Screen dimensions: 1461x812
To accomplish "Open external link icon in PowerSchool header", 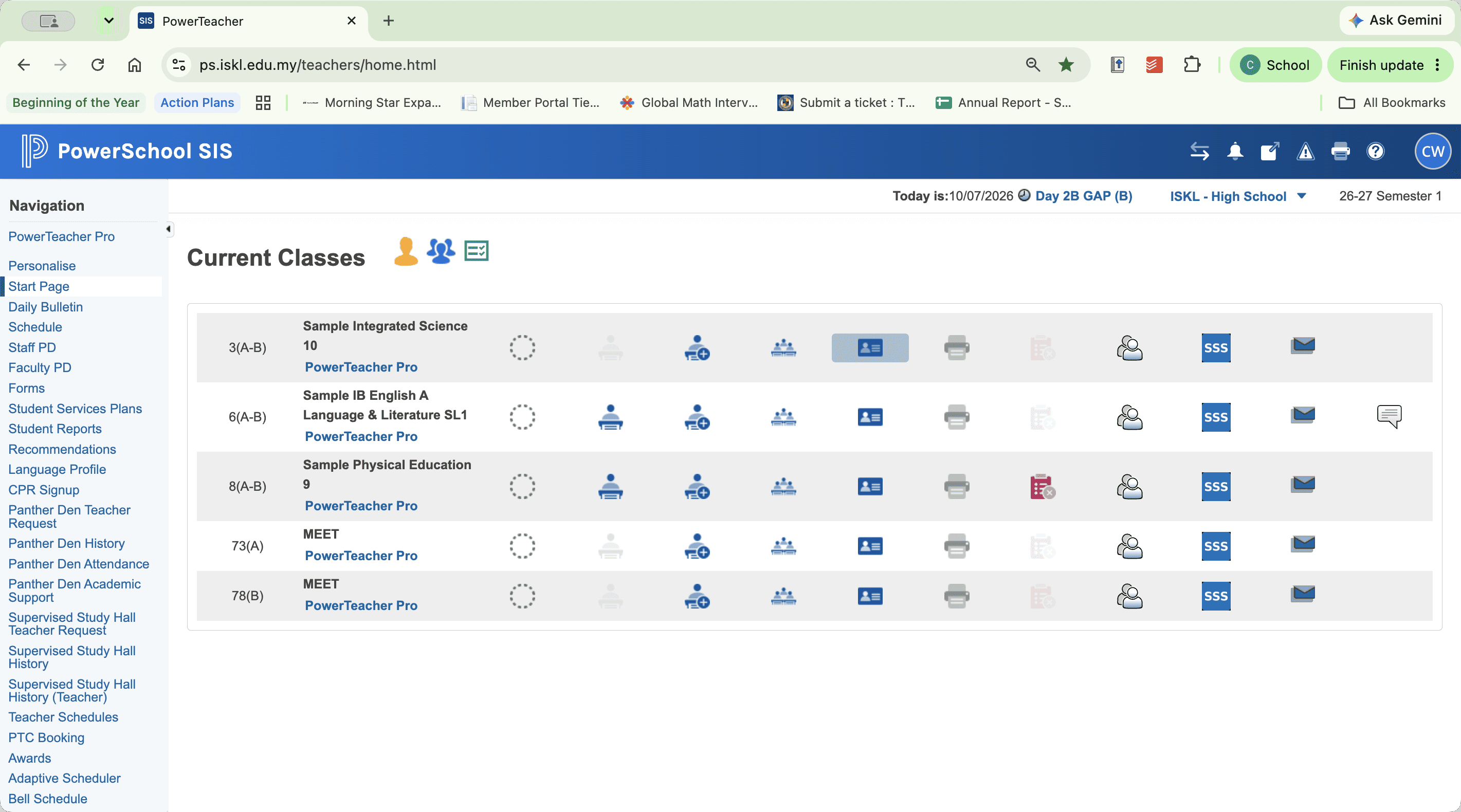I will [x=1269, y=152].
